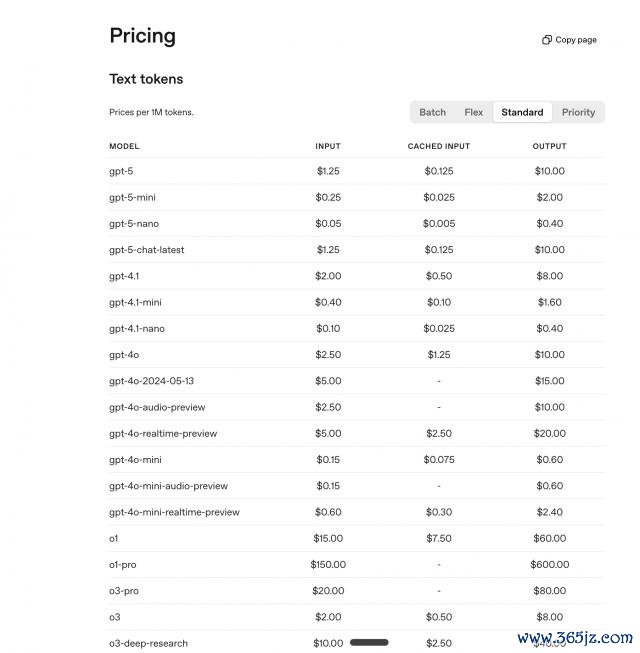Click the o3-deep-research model name

point(148,643)
